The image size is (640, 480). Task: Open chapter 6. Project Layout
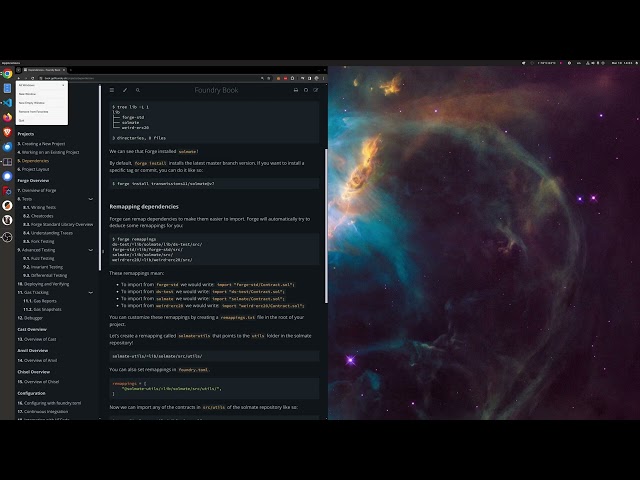point(33,169)
